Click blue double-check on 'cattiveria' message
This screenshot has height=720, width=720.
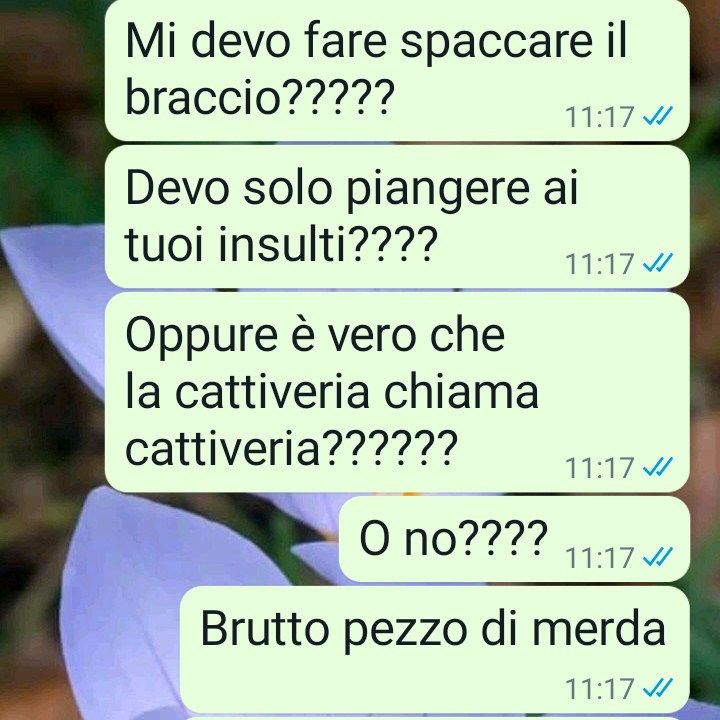point(658,467)
